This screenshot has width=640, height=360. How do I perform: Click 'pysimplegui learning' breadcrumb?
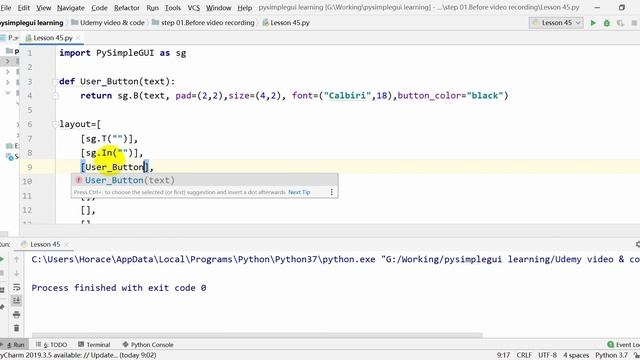point(32,23)
